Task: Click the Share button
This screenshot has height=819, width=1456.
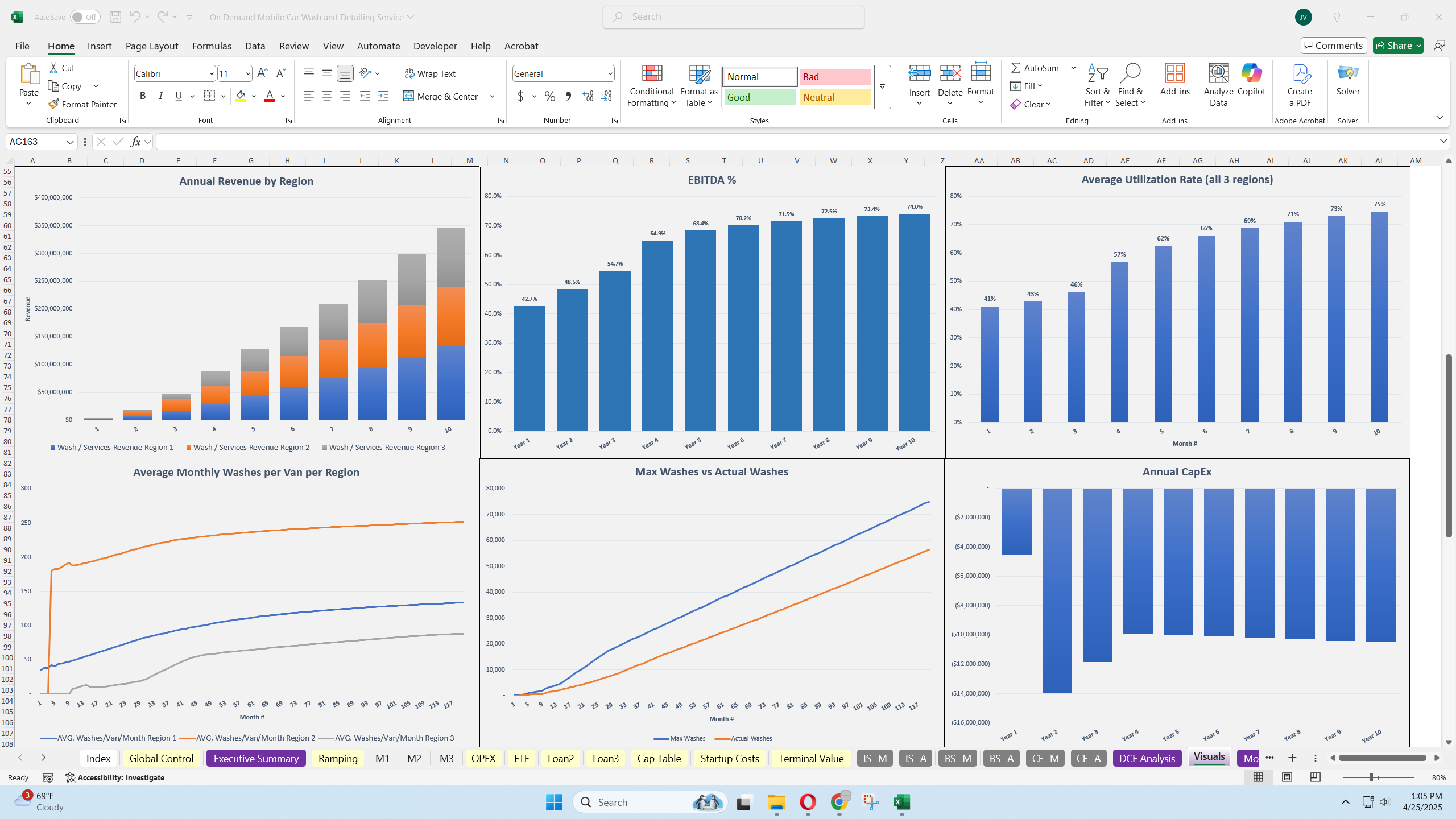Action: click(x=1397, y=45)
